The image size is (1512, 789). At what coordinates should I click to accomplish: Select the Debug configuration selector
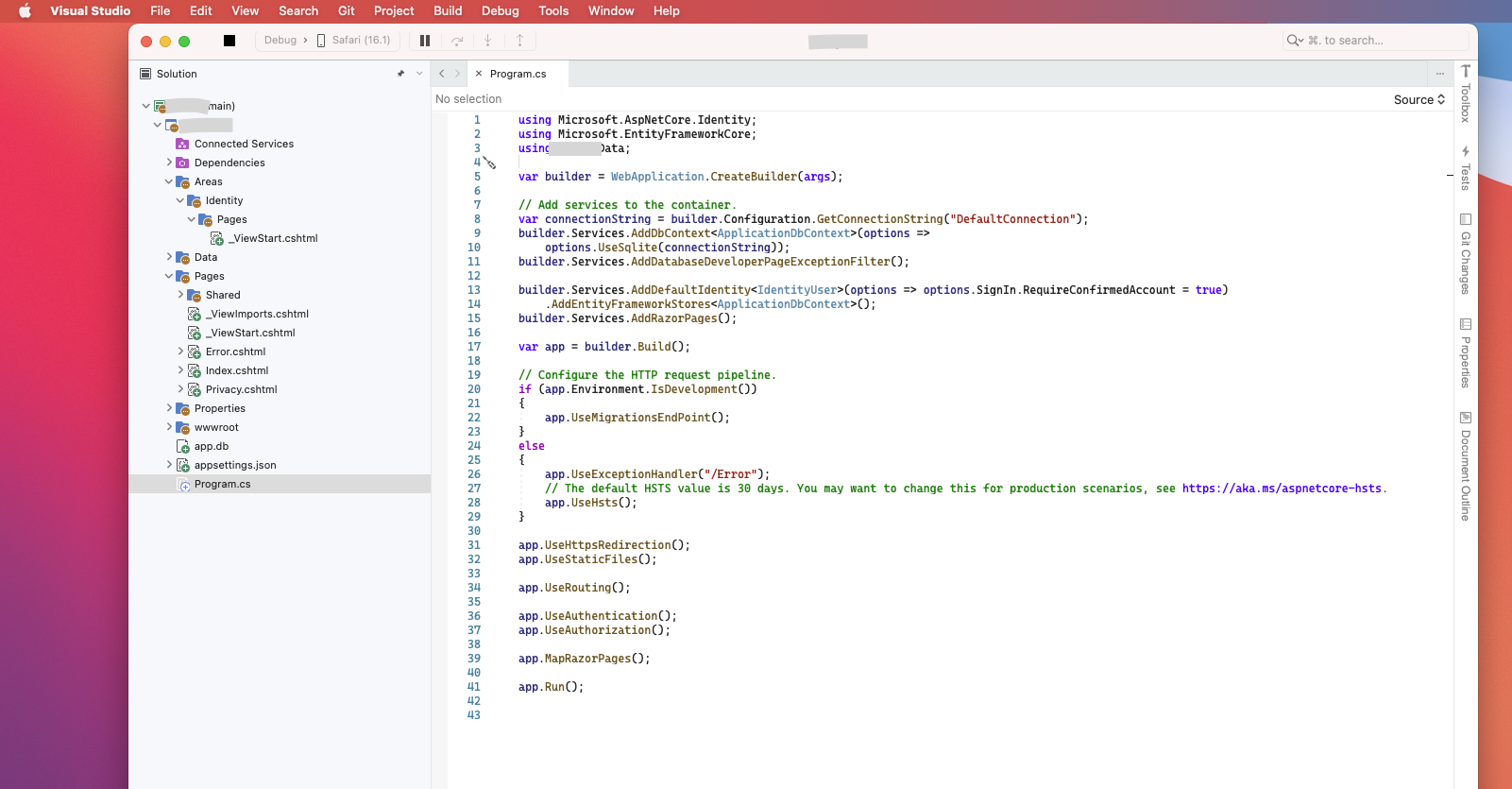(x=280, y=41)
